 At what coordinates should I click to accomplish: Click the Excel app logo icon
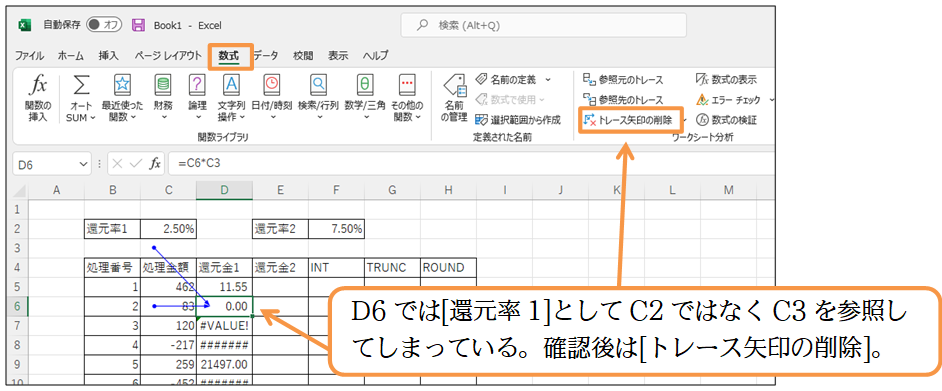(x=25, y=25)
